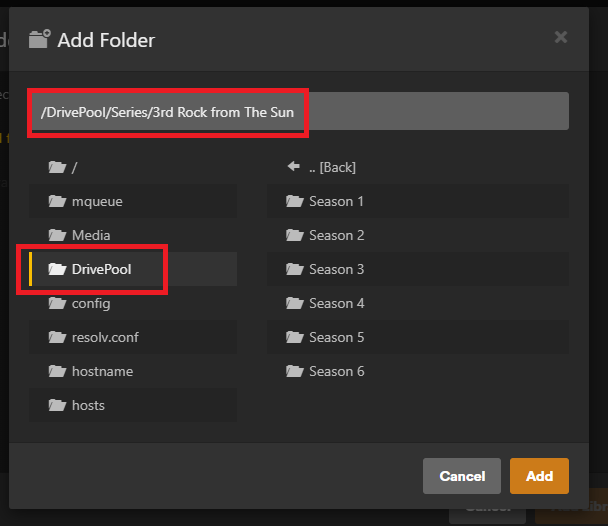Viewport: 608px width, 526px height.
Task: Click the folder icon next to Media
Action: pos(57,235)
